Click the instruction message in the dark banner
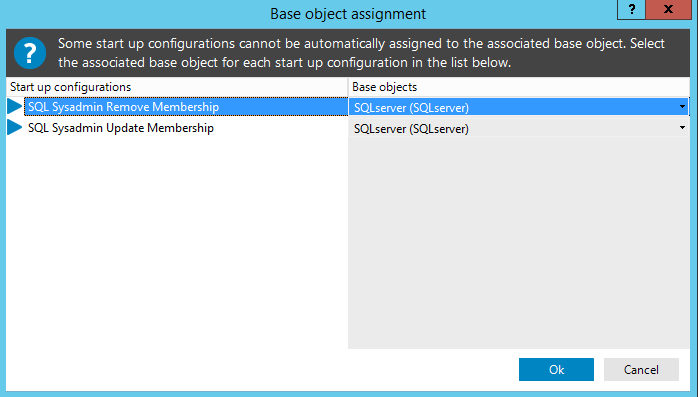Screen dimensions: 700x397 [361, 53]
